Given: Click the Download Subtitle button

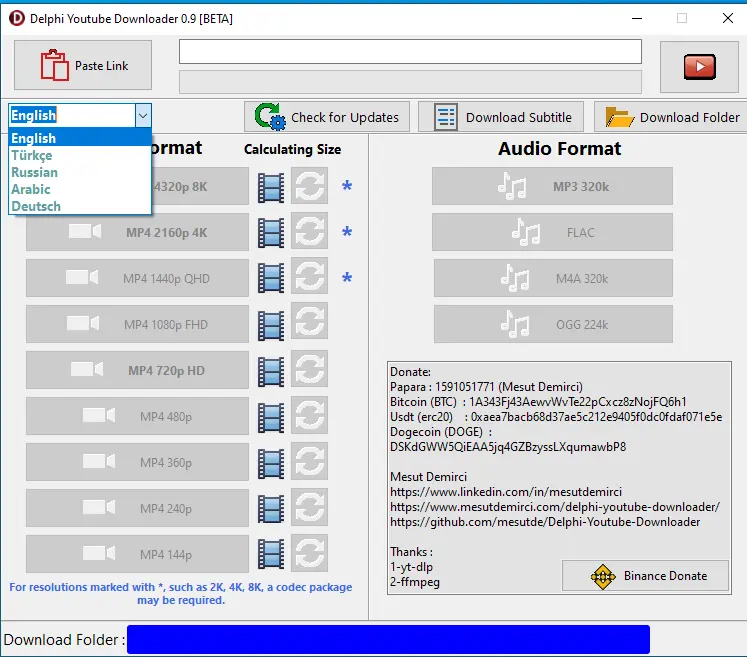Looking at the screenshot, I should click(501, 117).
